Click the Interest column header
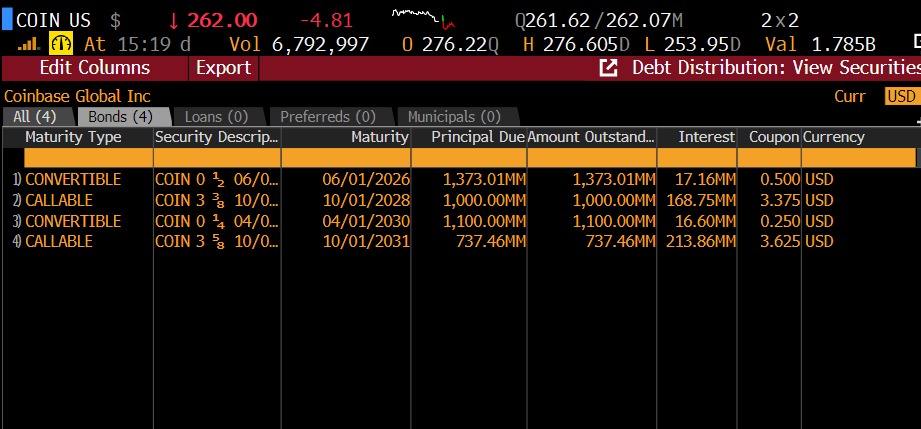The width and height of the screenshot is (921, 429). coord(707,138)
